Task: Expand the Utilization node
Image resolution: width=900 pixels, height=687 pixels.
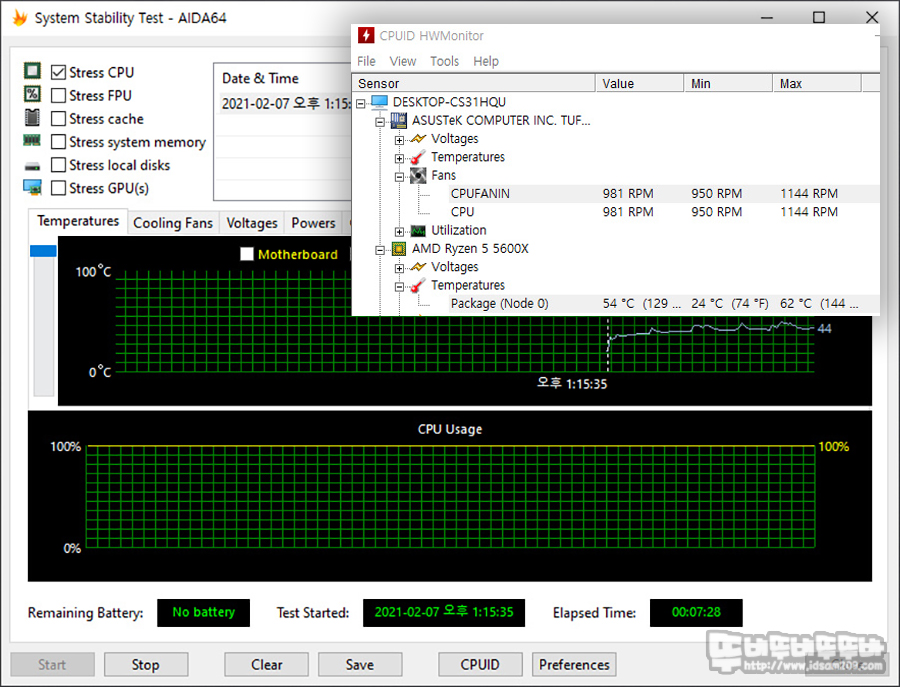Action: [399, 232]
